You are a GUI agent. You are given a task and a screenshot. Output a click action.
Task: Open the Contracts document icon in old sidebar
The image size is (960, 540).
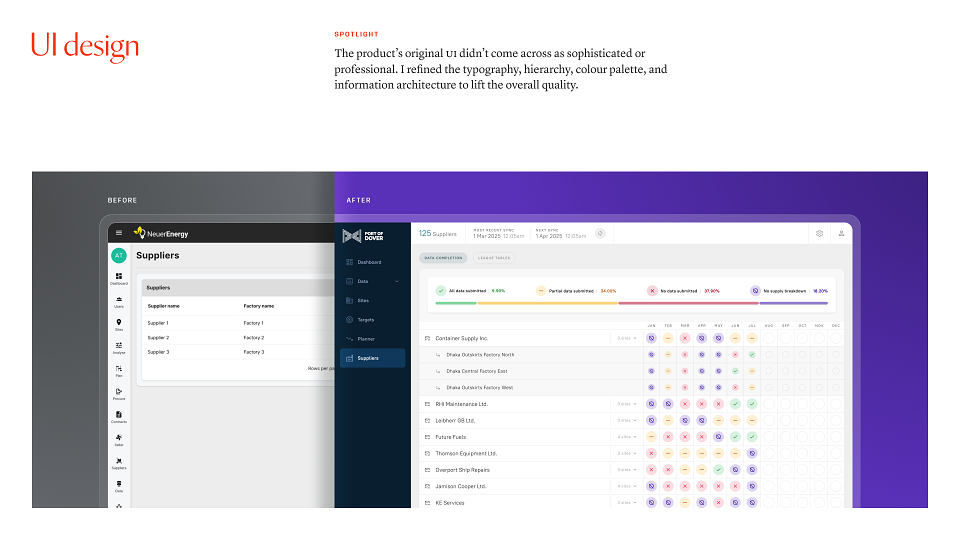tap(119, 414)
